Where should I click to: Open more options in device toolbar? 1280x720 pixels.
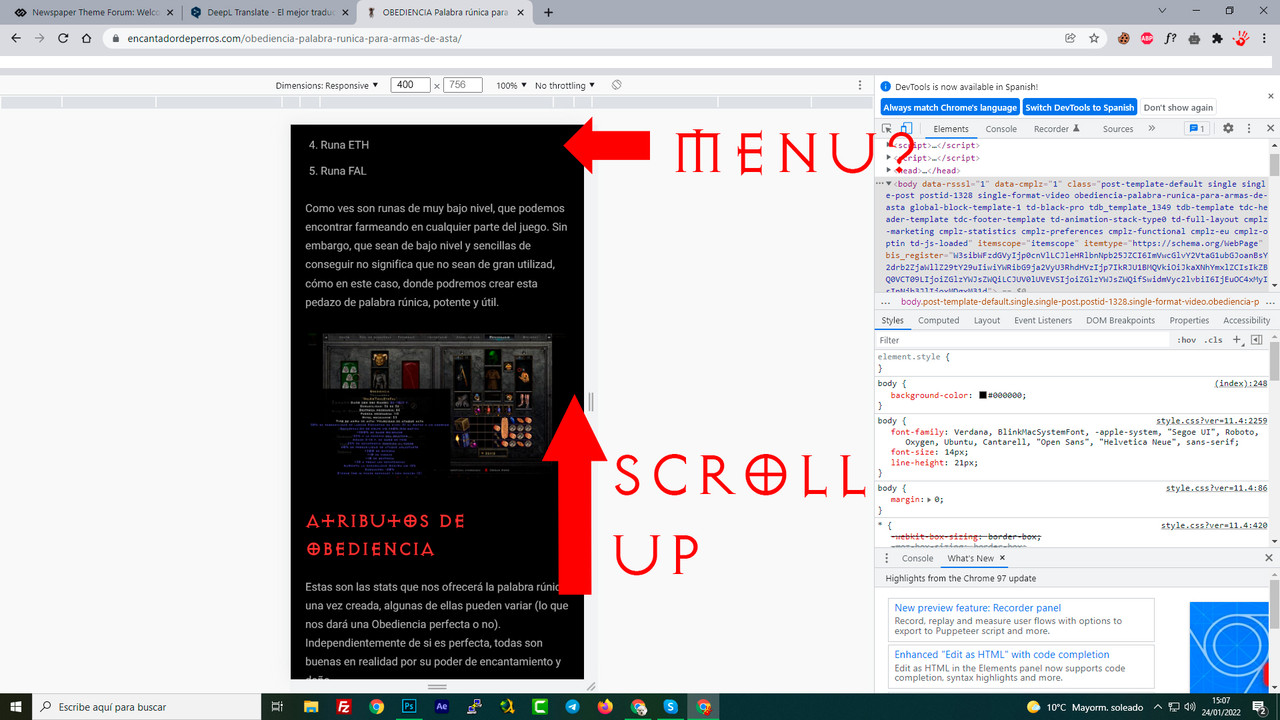pyautogui.click(x=860, y=85)
